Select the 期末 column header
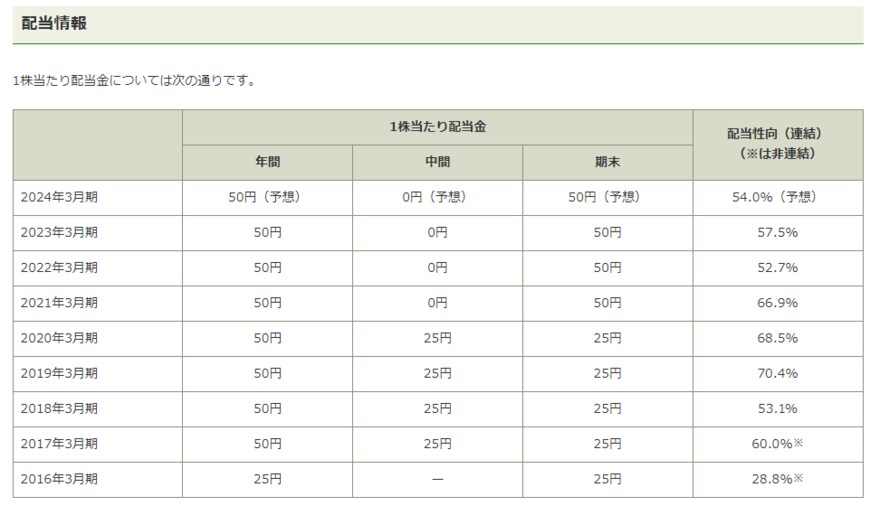Viewport: 870px width, 506px height. 607,162
